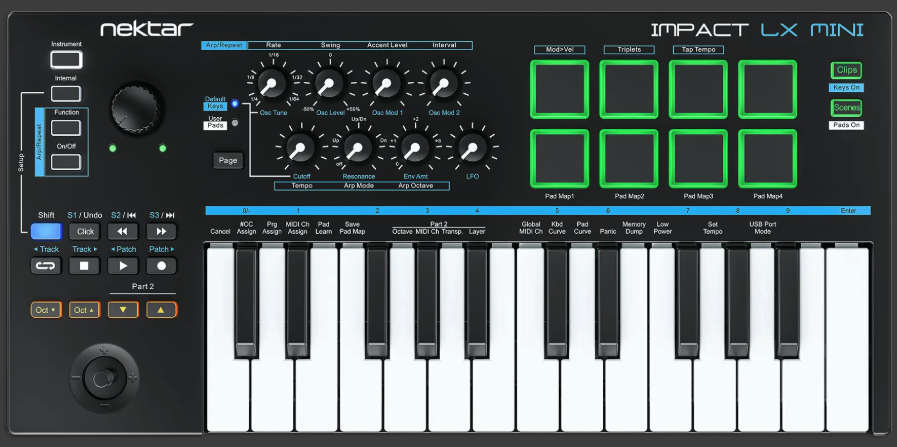Toggle the loop transport button
Viewport: 897px width, 447px height.
(x=46, y=266)
